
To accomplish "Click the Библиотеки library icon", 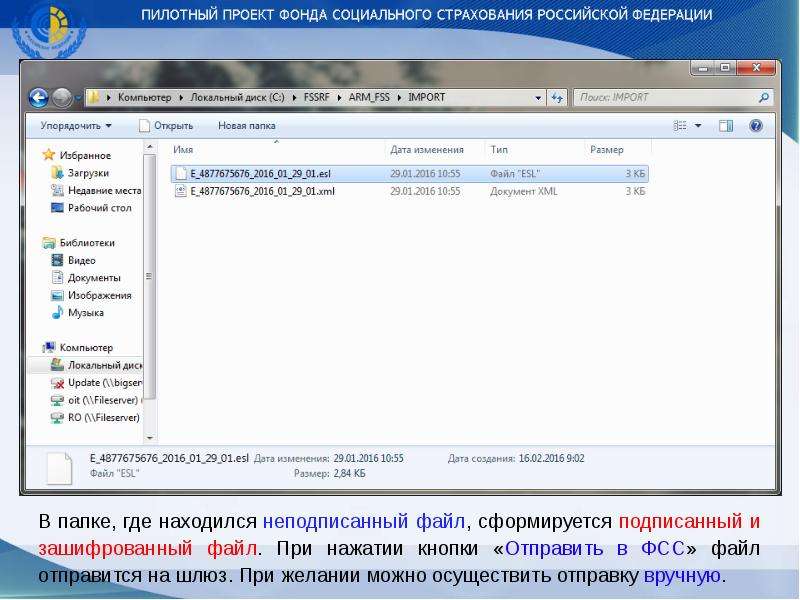I will tap(48, 243).
